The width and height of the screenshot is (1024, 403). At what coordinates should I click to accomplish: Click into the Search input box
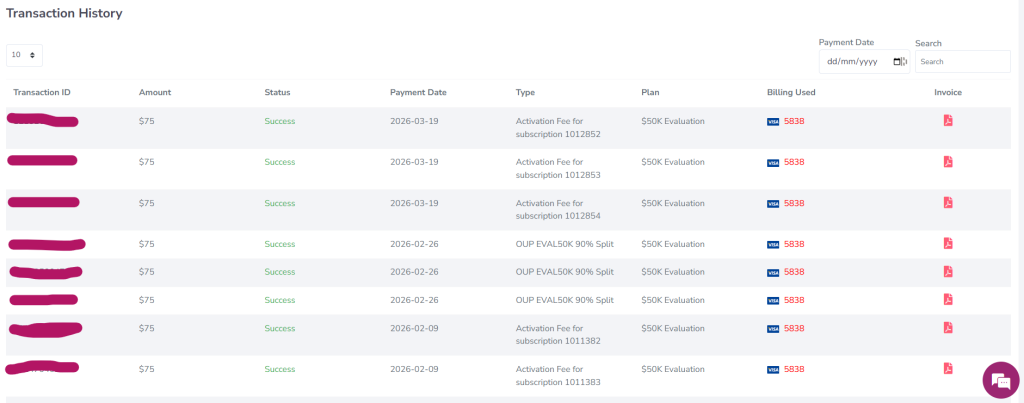click(963, 61)
